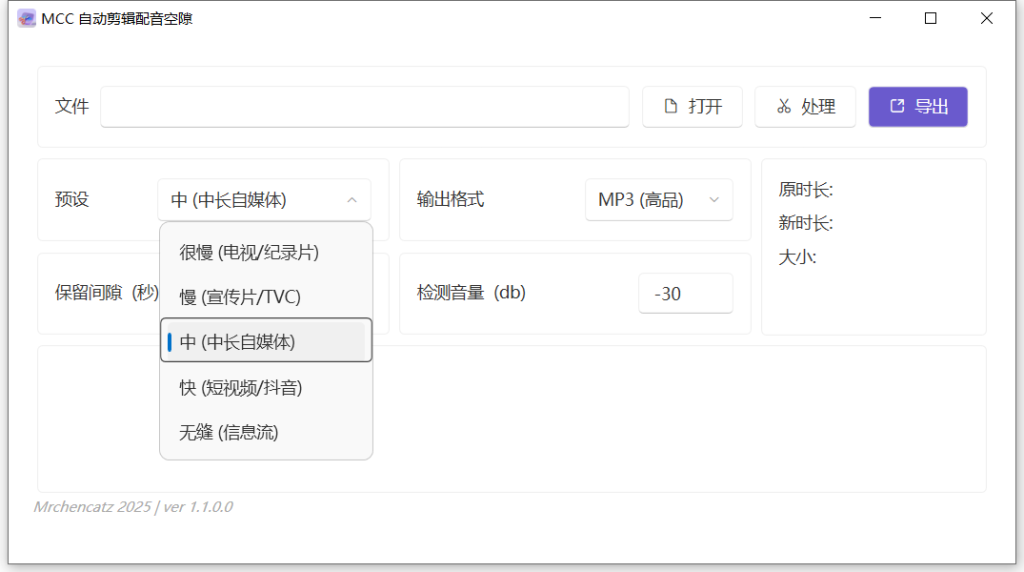This screenshot has width=1024, height=572.
Task: Click the MCC app icon in title bar
Action: tap(27, 18)
